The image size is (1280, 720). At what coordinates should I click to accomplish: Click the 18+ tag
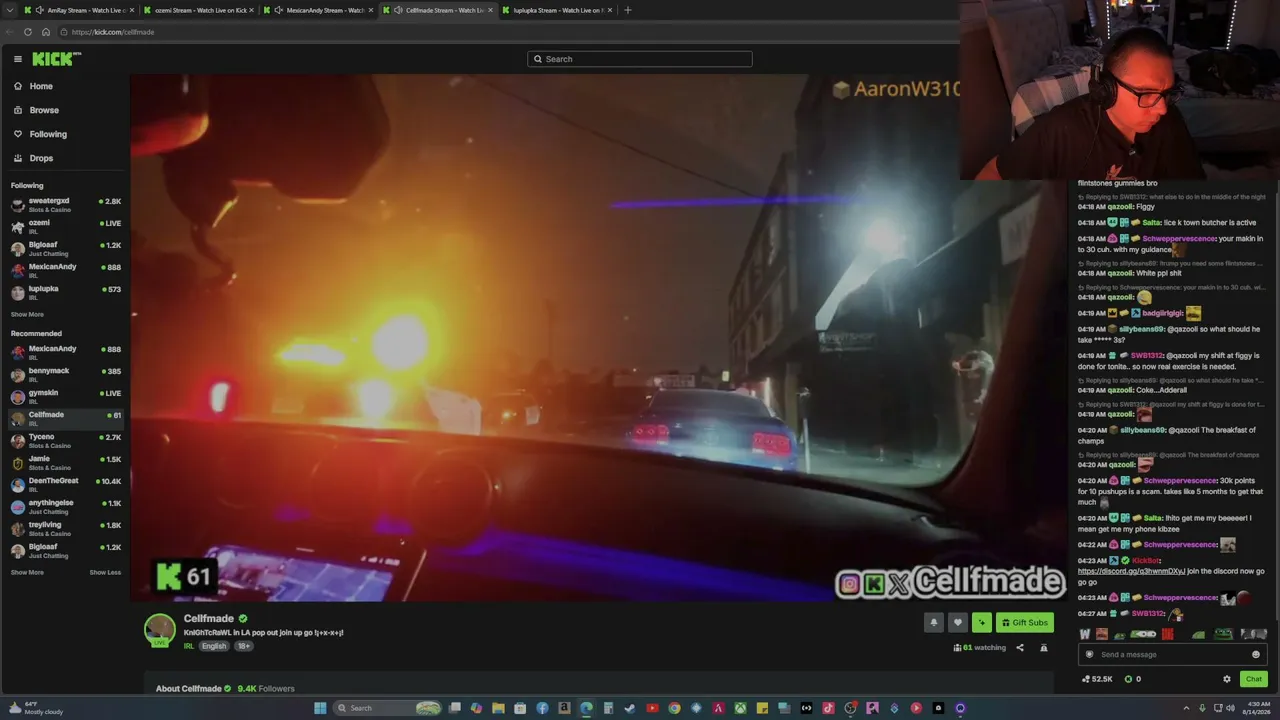click(244, 646)
